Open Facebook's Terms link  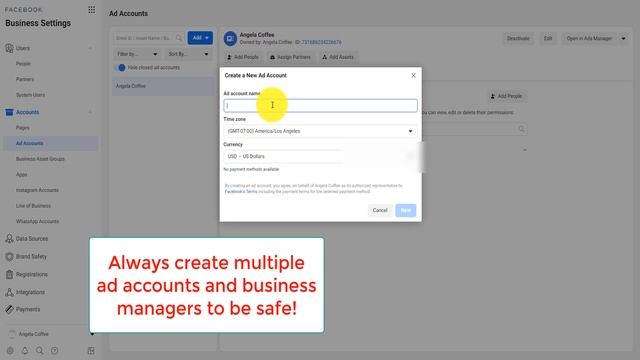(x=241, y=191)
